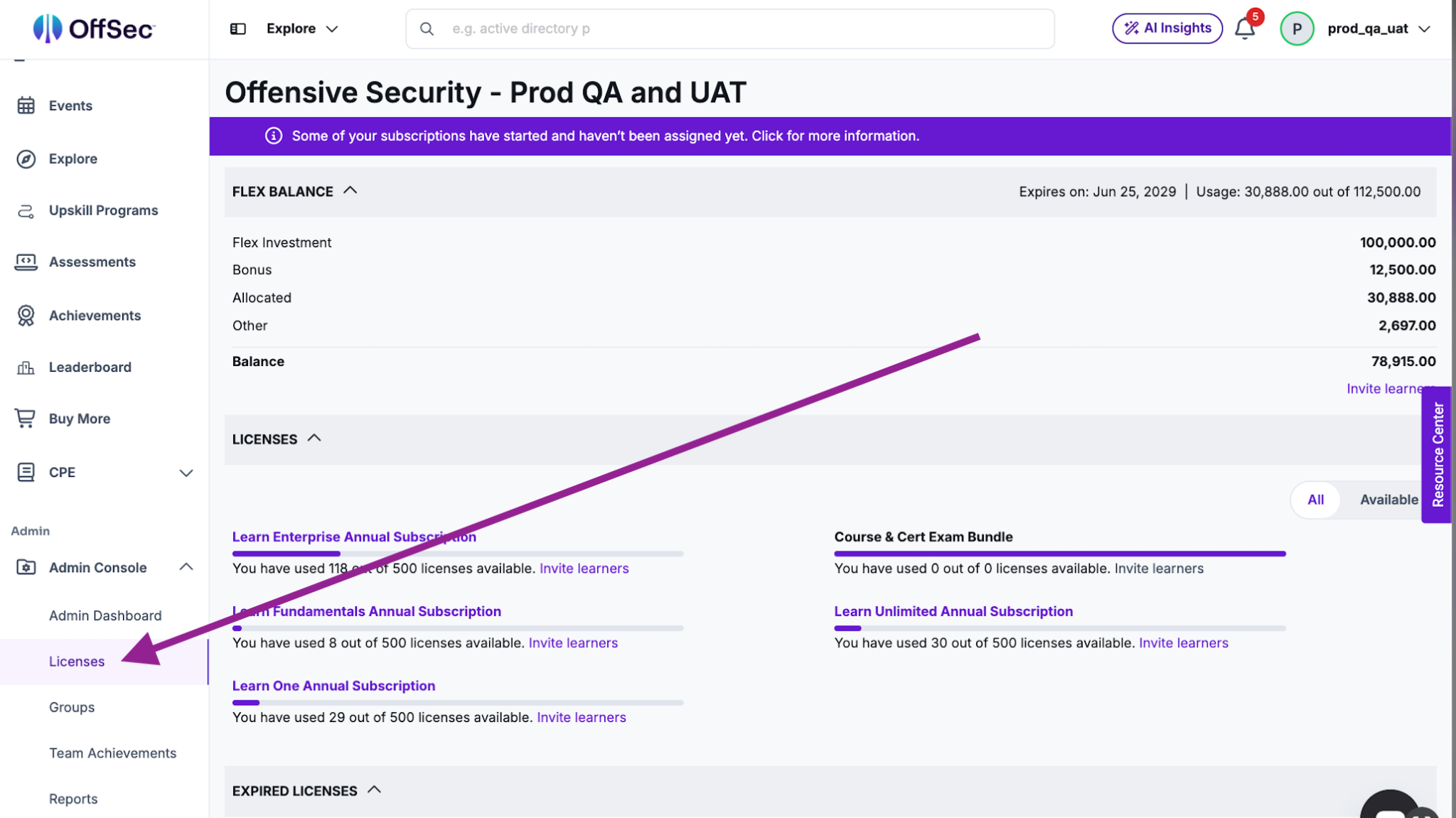Invite learners to Course & Cert Exam Bundle
Image resolution: width=1456 pixels, height=818 pixels.
tap(1159, 569)
